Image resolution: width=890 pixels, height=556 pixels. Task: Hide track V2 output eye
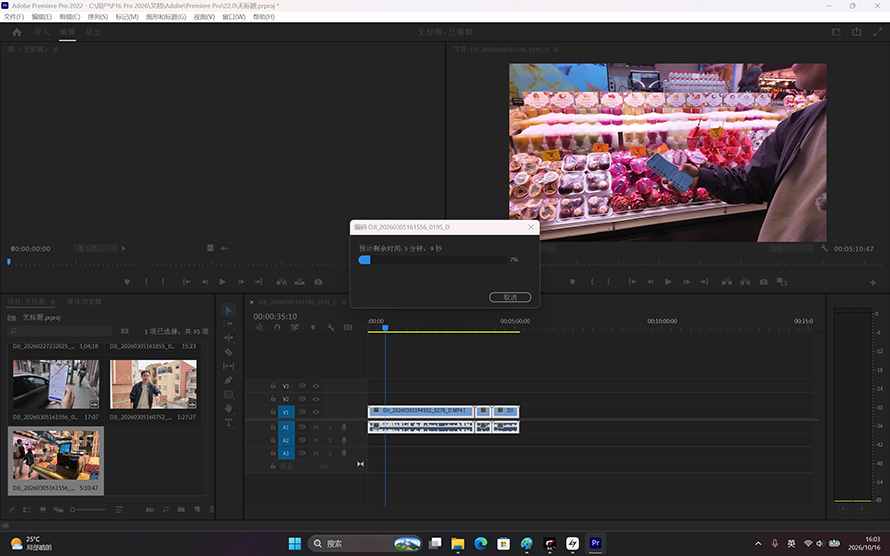point(316,399)
